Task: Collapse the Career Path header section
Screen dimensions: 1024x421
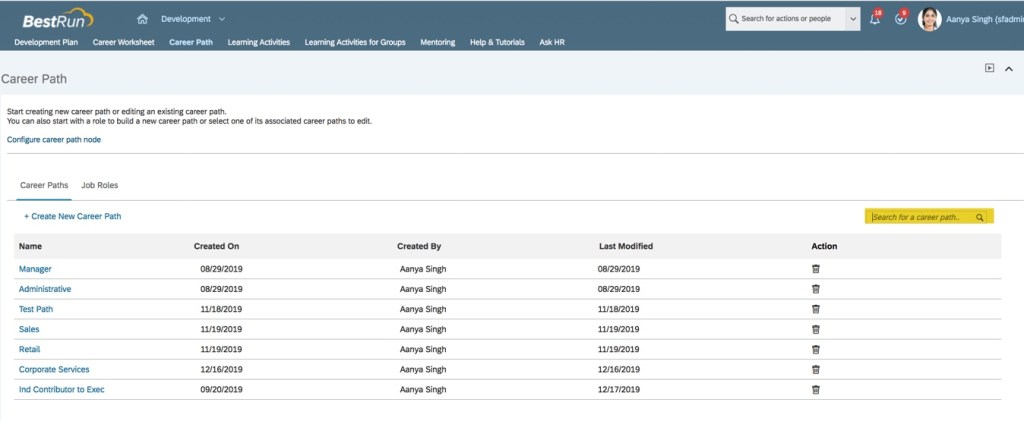Action: (x=1011, y=68)
